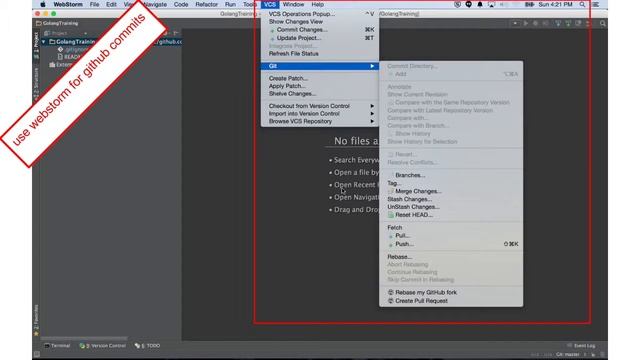Open the vertical Favorites tool window tab

click(x=36, y=320)
